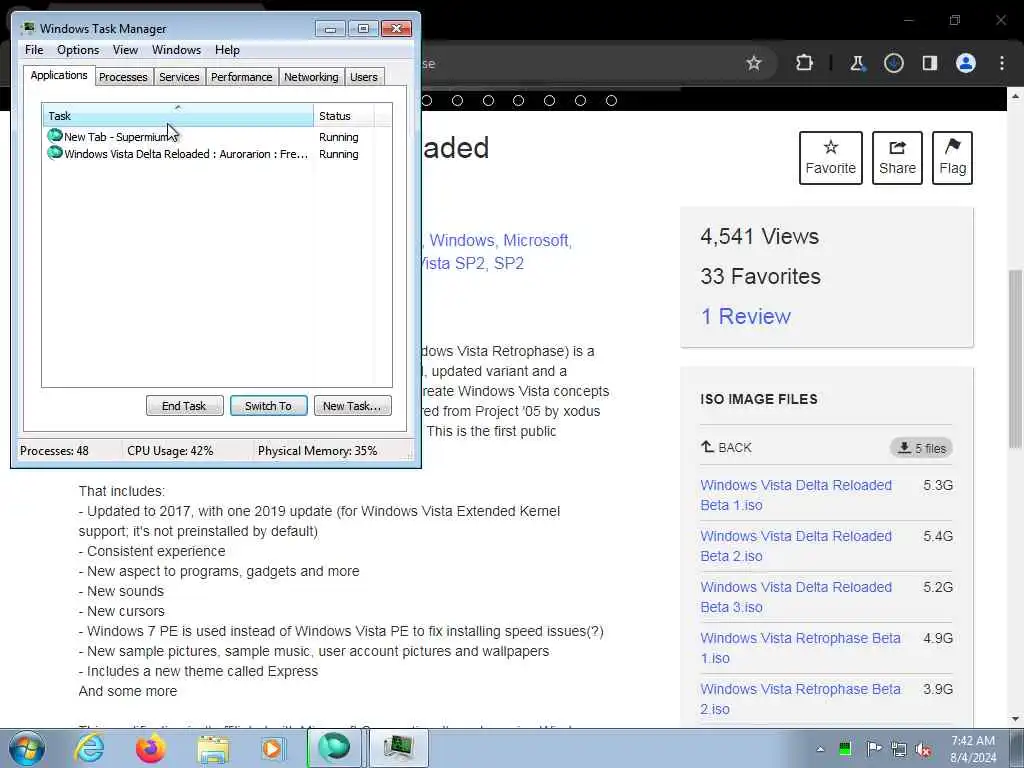Switch to the Networking tab

(311, 77)
